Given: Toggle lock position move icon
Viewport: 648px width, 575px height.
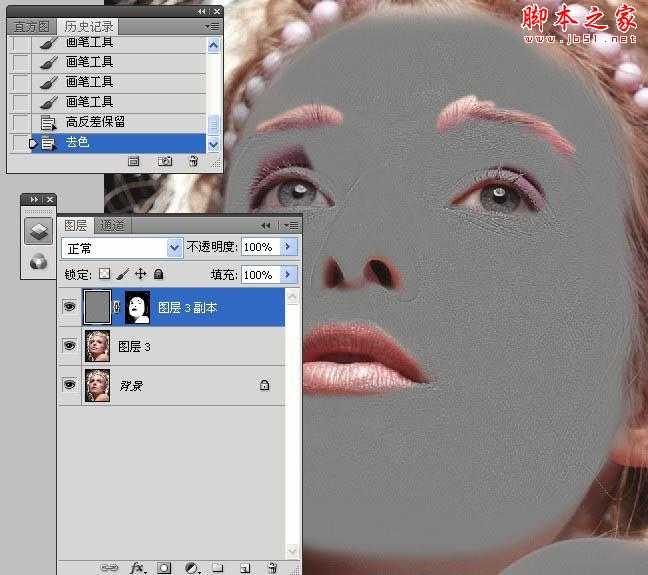Looking at the screenshot, I should tap(141, 274).
